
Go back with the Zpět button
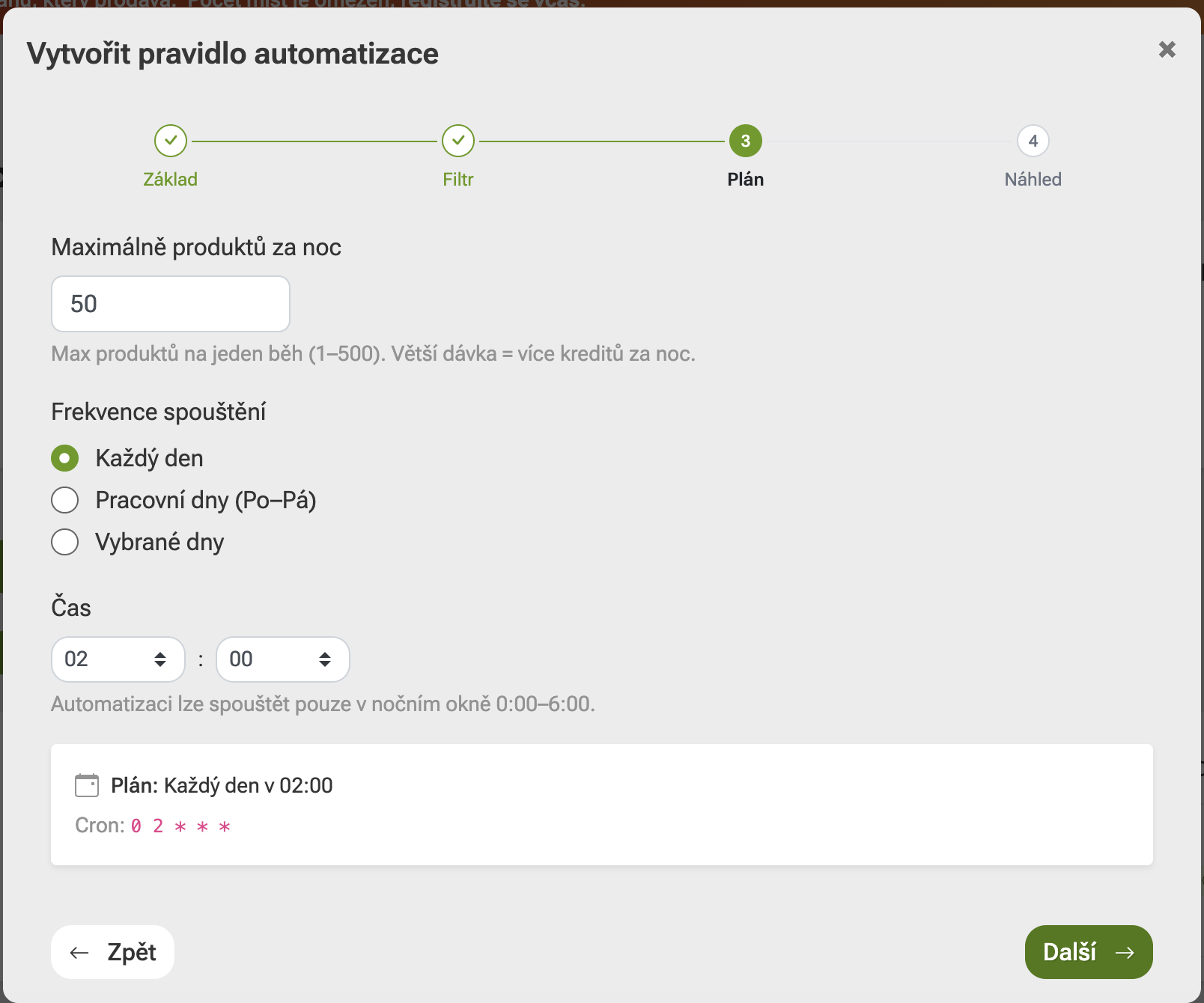(x=113, y=952)
